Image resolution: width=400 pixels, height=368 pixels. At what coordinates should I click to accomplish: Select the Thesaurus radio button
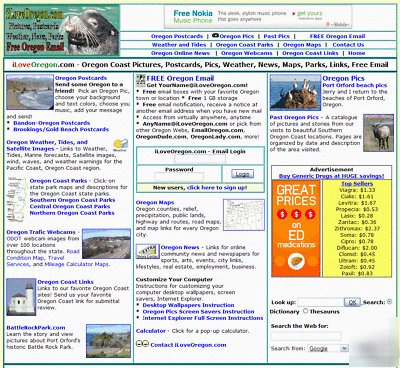pyautogui.click(x=306, y=311)
